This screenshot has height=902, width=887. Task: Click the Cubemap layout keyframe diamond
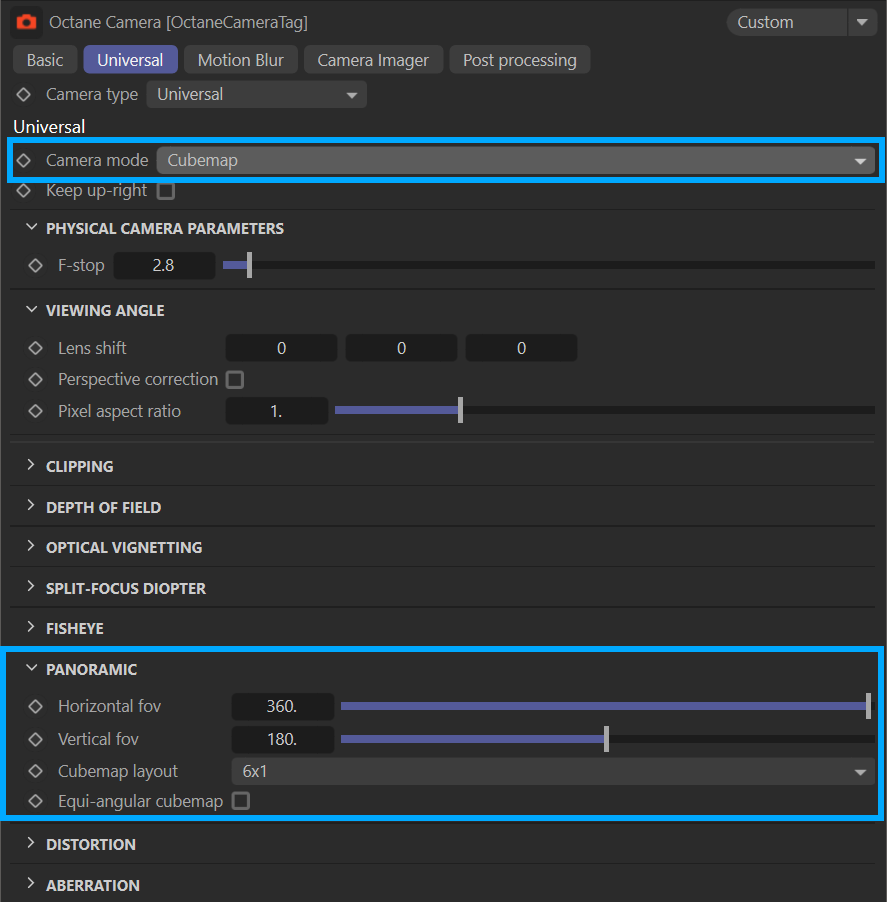click(36, 772)
